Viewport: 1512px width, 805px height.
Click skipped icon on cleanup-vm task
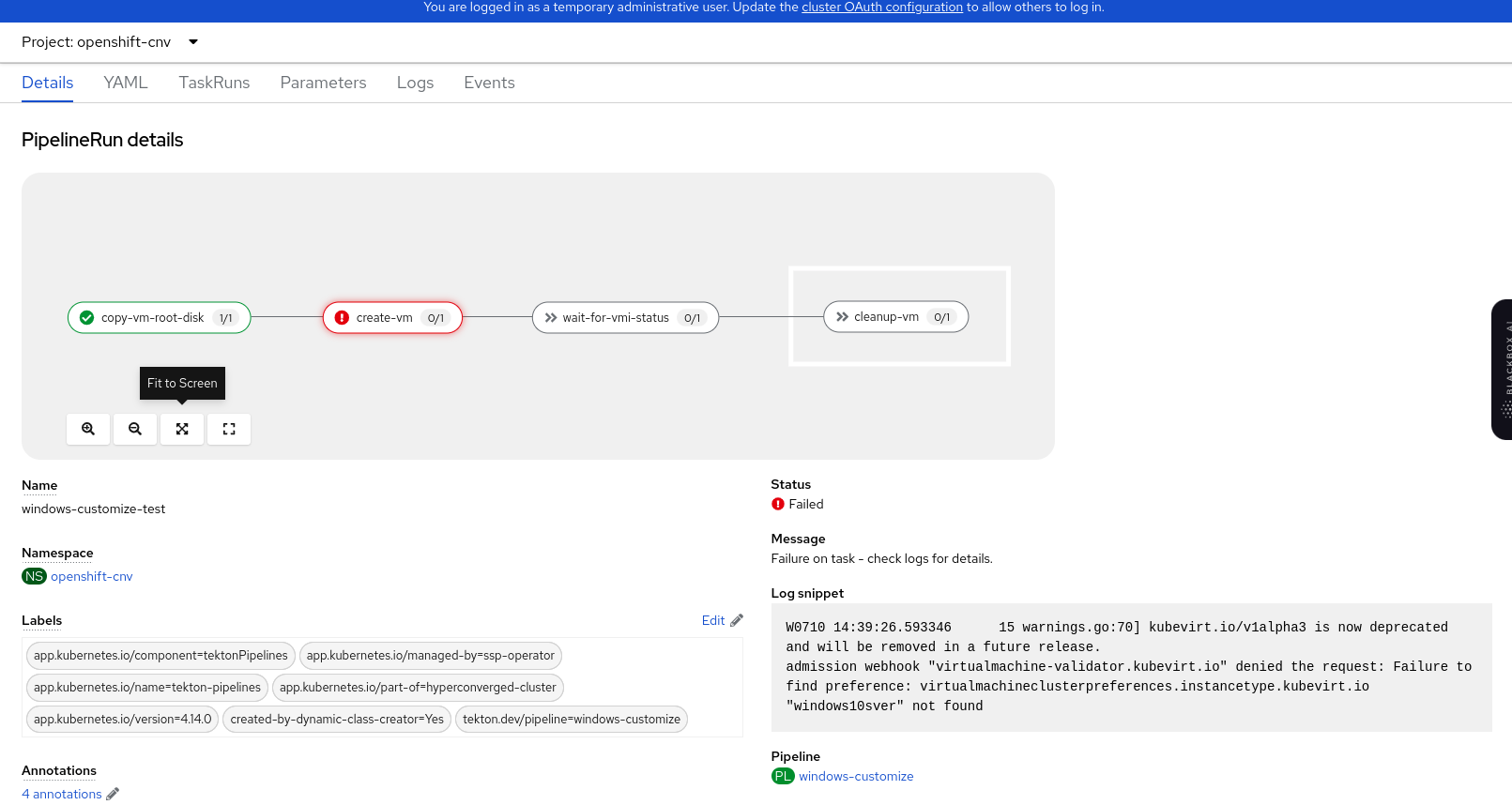tap(842, 317)
